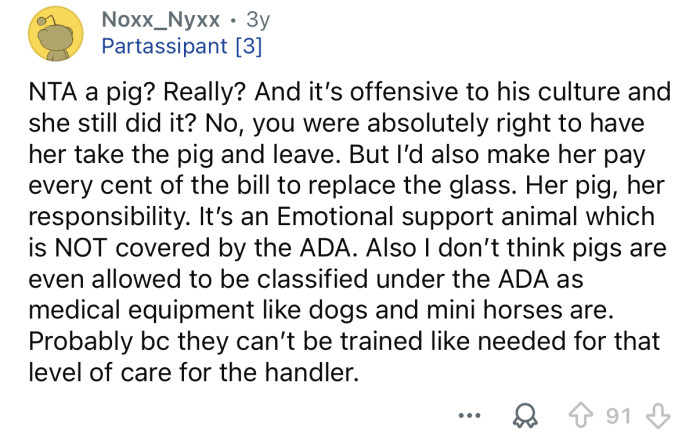Click the Partassipant [3] flair
The width and height of the screenshot is (700, 434).
181,47
